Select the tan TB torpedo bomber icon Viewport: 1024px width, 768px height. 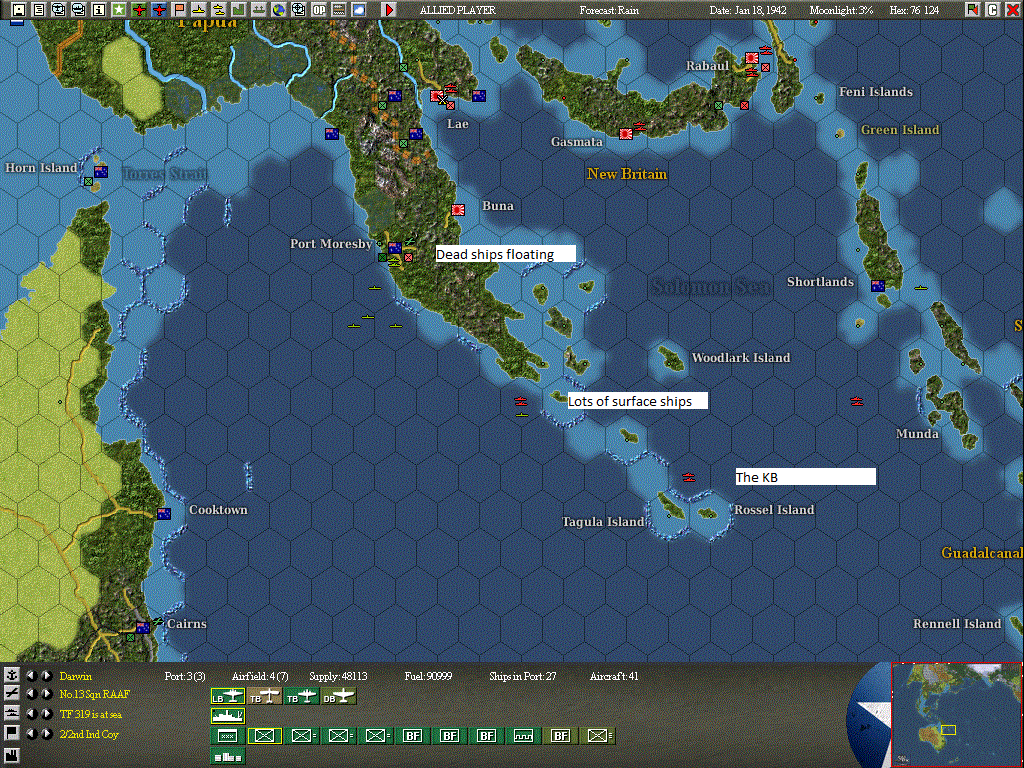point(264,697)
